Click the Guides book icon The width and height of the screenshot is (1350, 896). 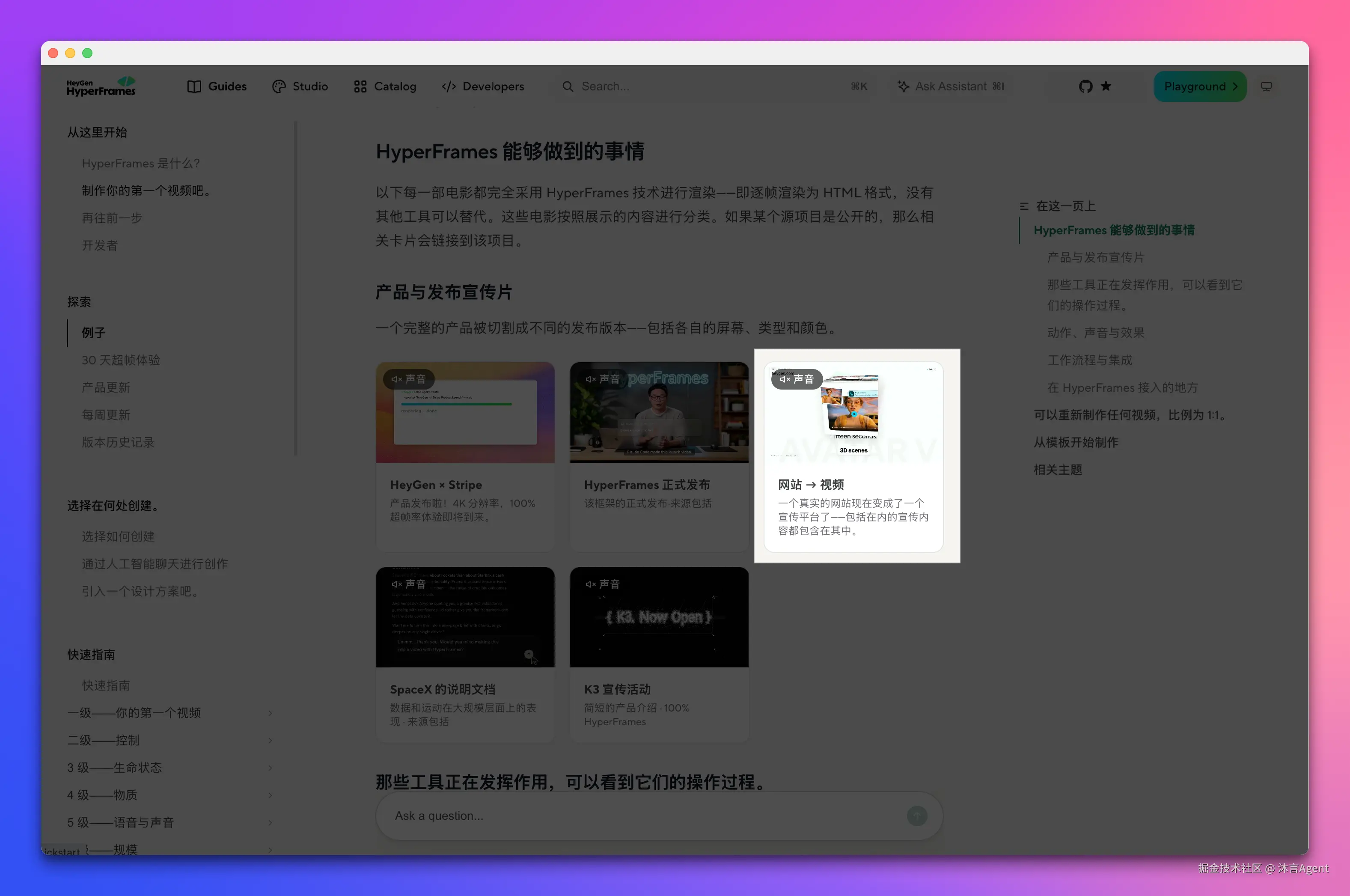(194, 86)
